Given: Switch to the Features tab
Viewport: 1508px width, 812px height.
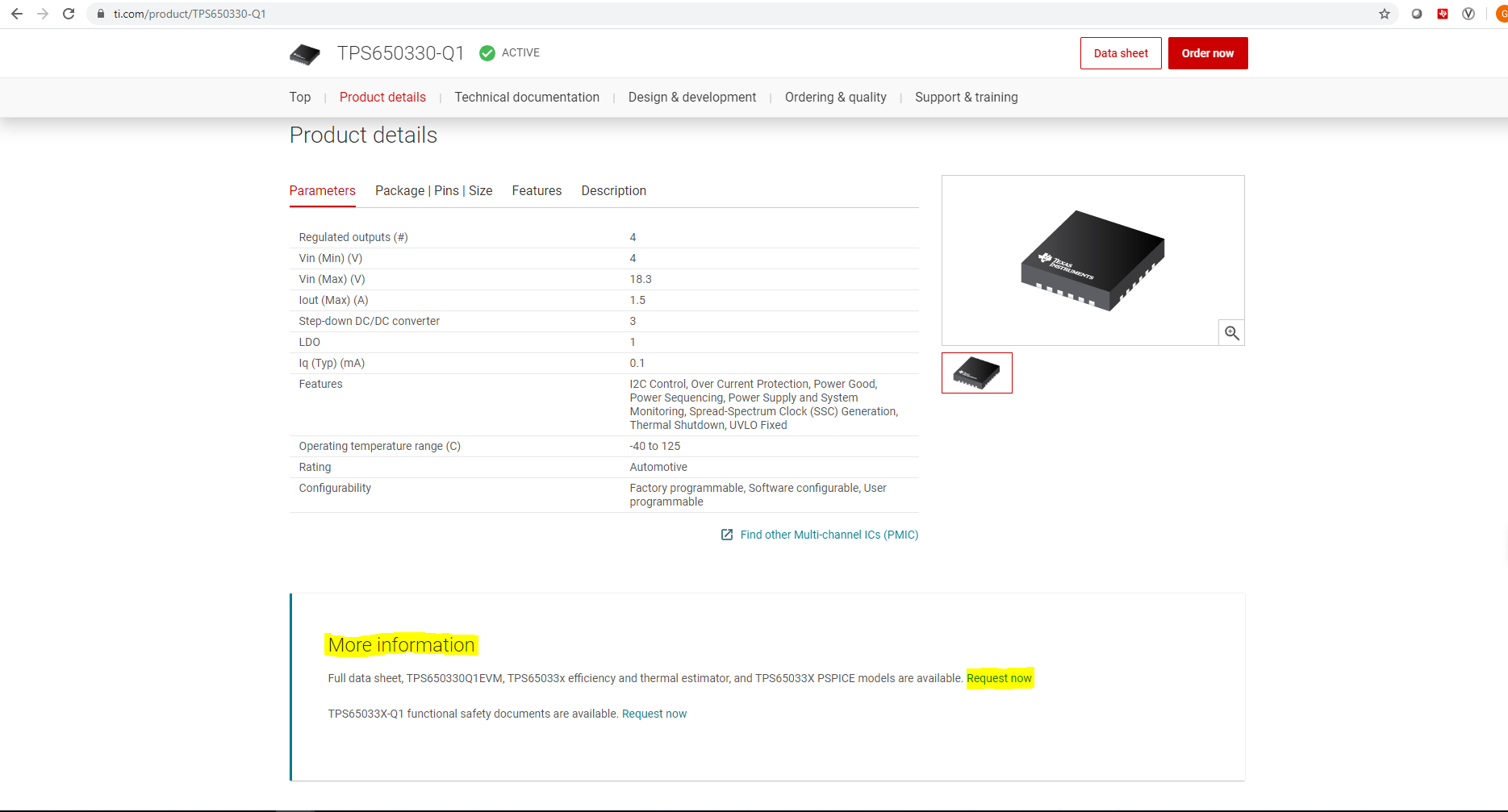Looking at the screenshot, I should (537, 191).
